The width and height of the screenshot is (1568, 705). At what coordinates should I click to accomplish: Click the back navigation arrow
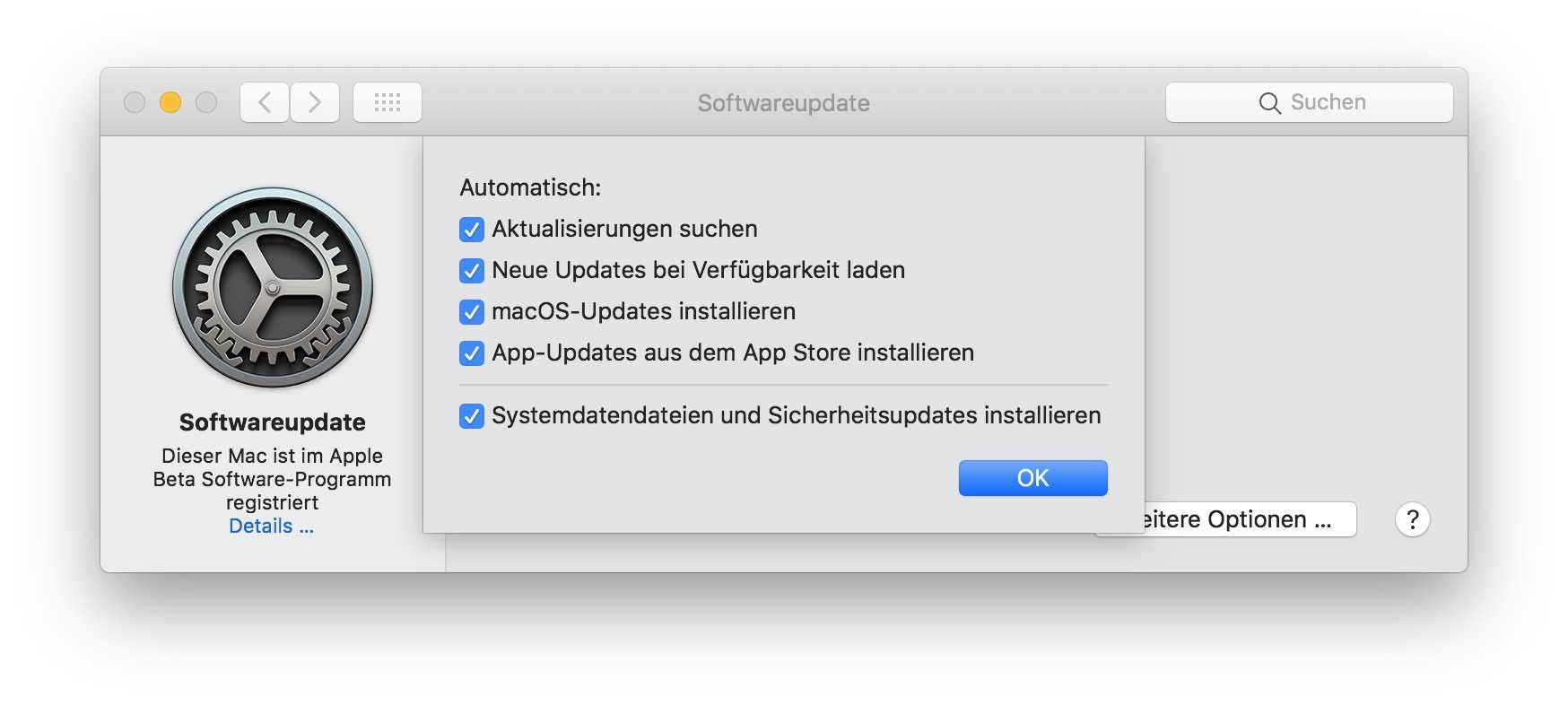tap(265, 102)
